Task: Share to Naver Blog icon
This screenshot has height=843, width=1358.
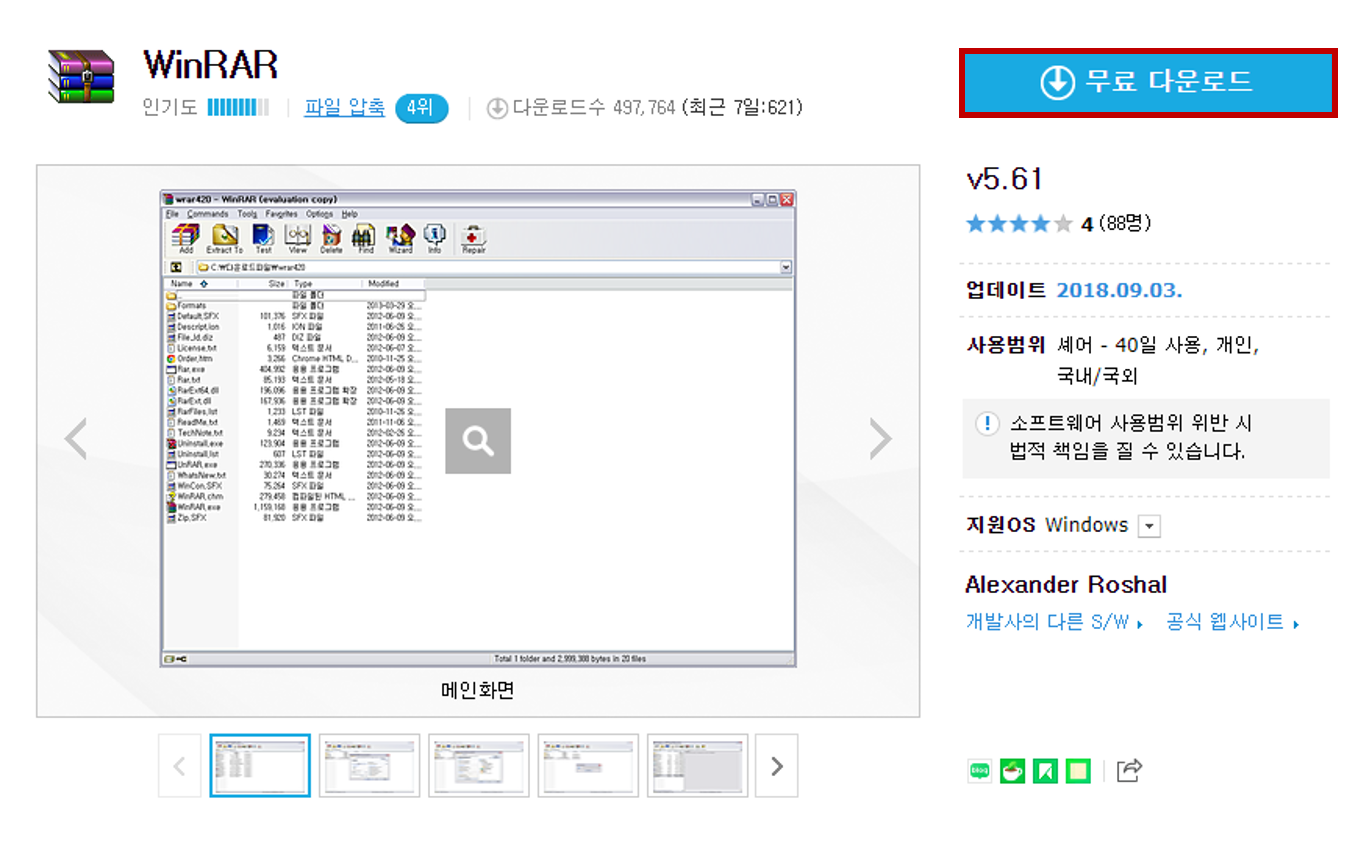Action: tap(980, 770)
